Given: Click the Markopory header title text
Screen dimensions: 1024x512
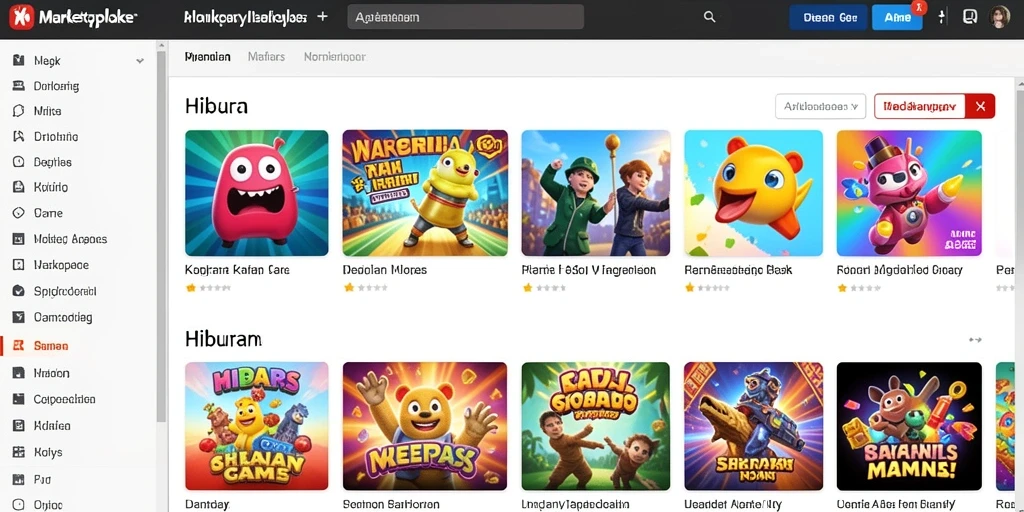Looking at the screenshot, I should tap(246, 18).
